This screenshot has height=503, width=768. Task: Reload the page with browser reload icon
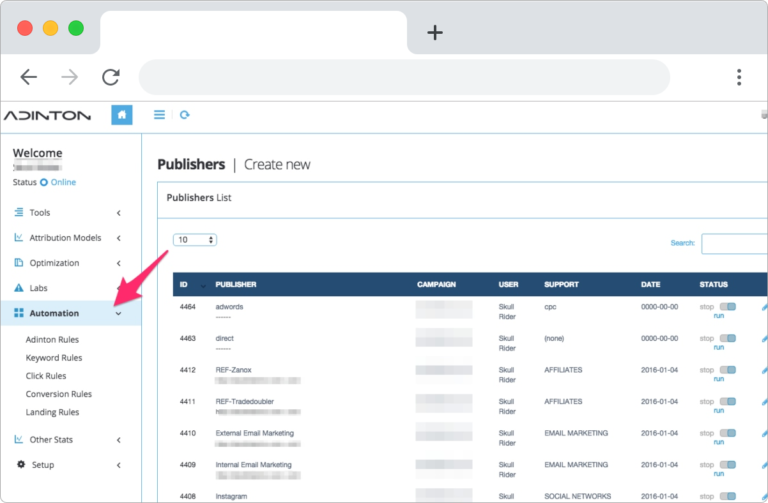click(x=111, y=77)
